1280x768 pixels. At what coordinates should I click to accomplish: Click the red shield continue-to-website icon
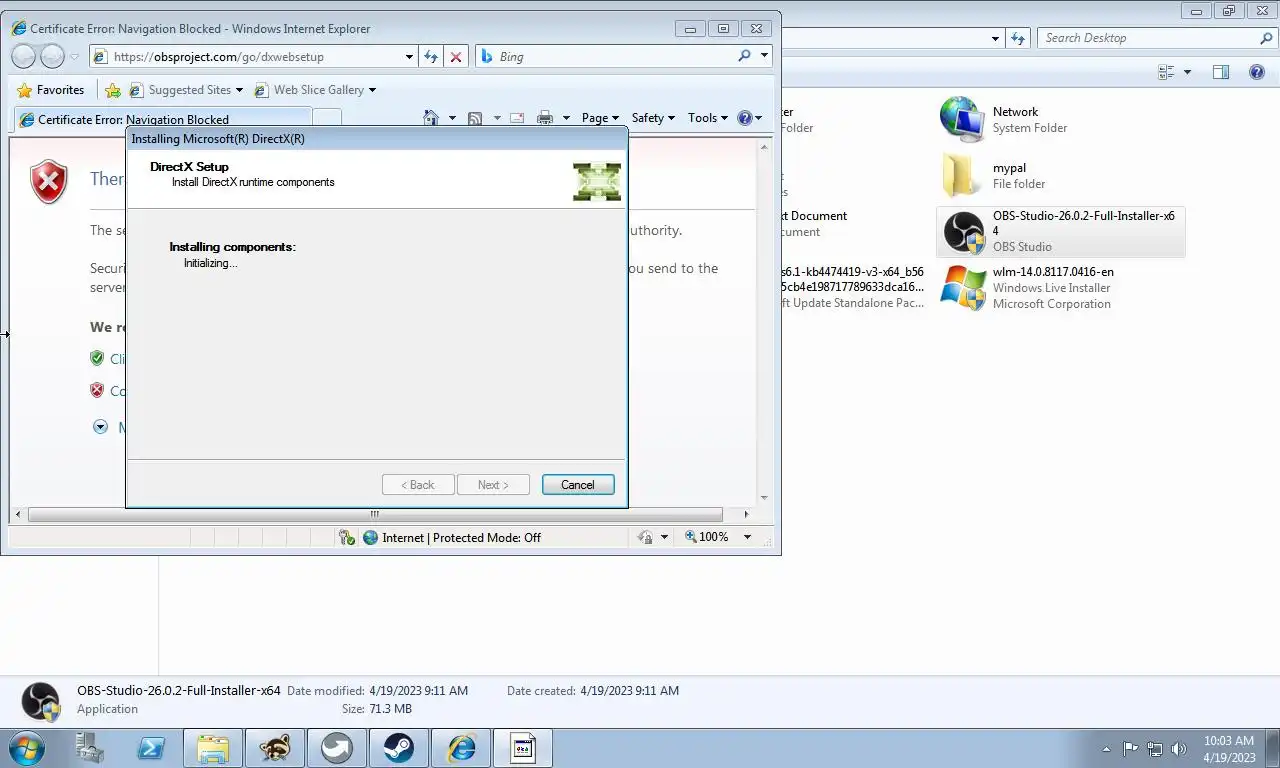click(x=97, y=391)
